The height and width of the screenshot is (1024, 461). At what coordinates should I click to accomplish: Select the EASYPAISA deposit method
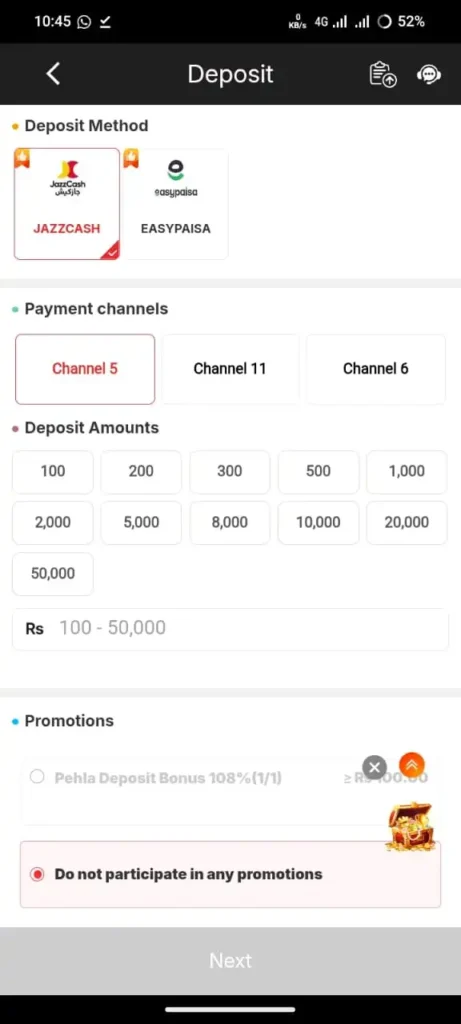176,204
